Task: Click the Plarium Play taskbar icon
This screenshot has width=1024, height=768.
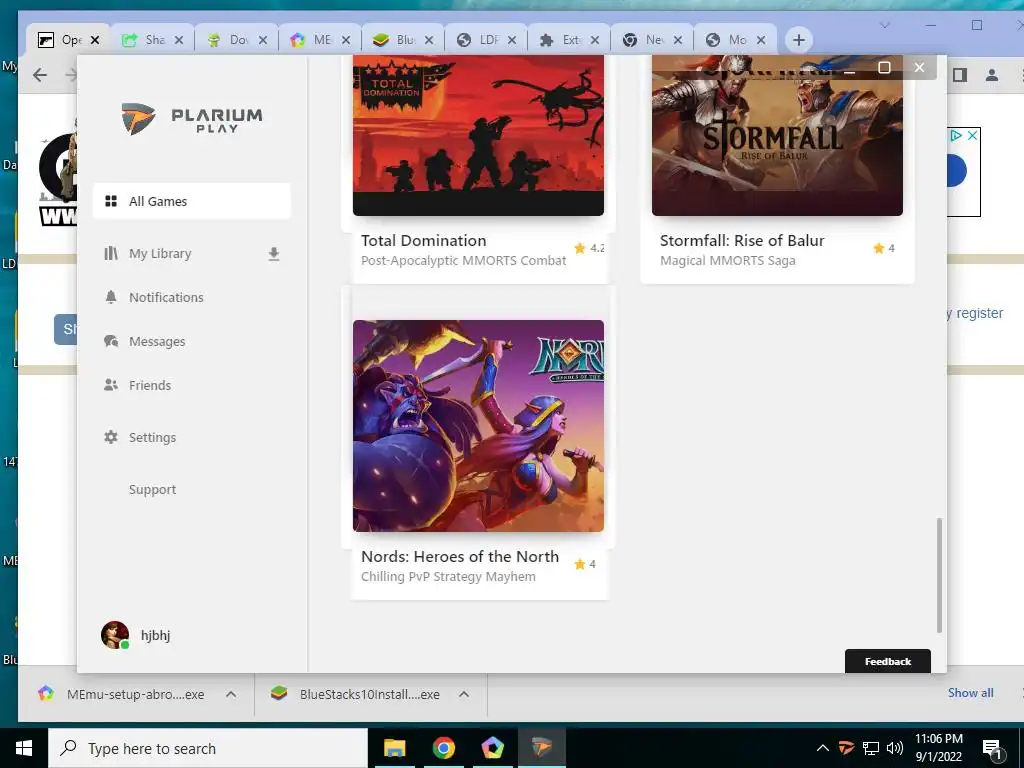Action: click(x=541, y=748)
